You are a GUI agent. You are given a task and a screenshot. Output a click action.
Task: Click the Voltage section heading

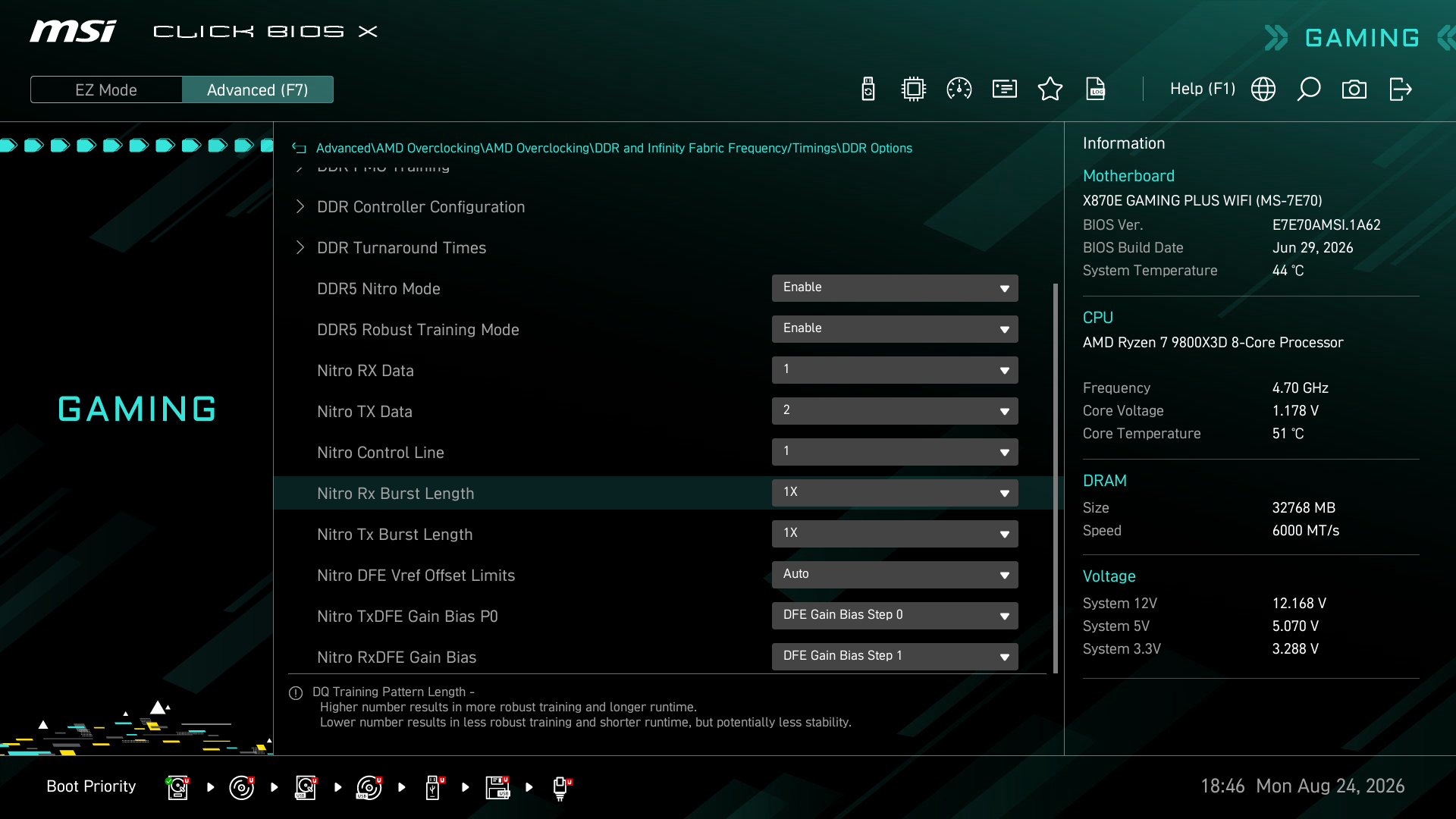pos(1109,576)
